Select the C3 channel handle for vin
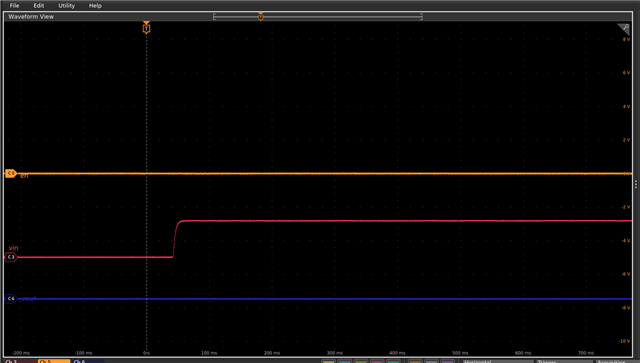Viewport: 640px width, 363px height. [x=11, y=257]
